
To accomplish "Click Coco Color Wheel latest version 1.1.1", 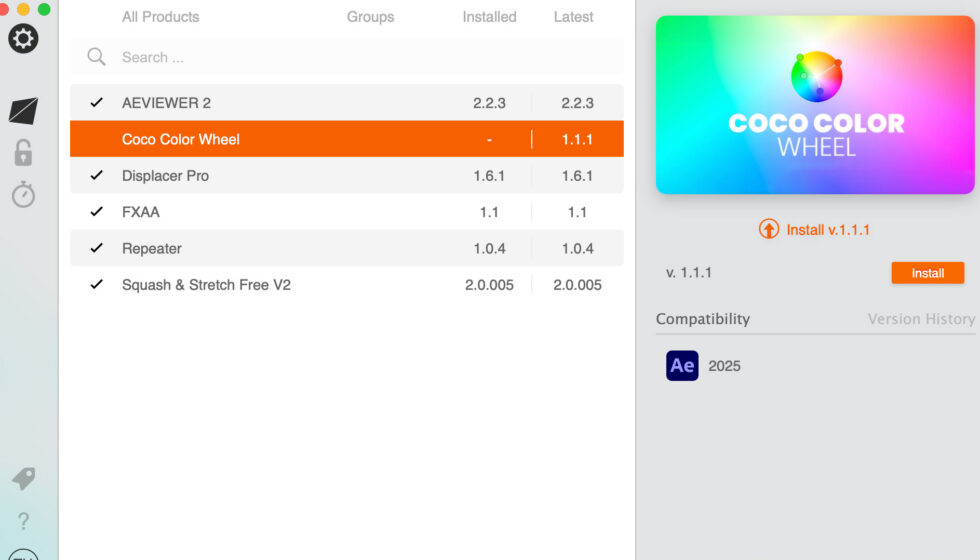I will (x=577, y=139).
